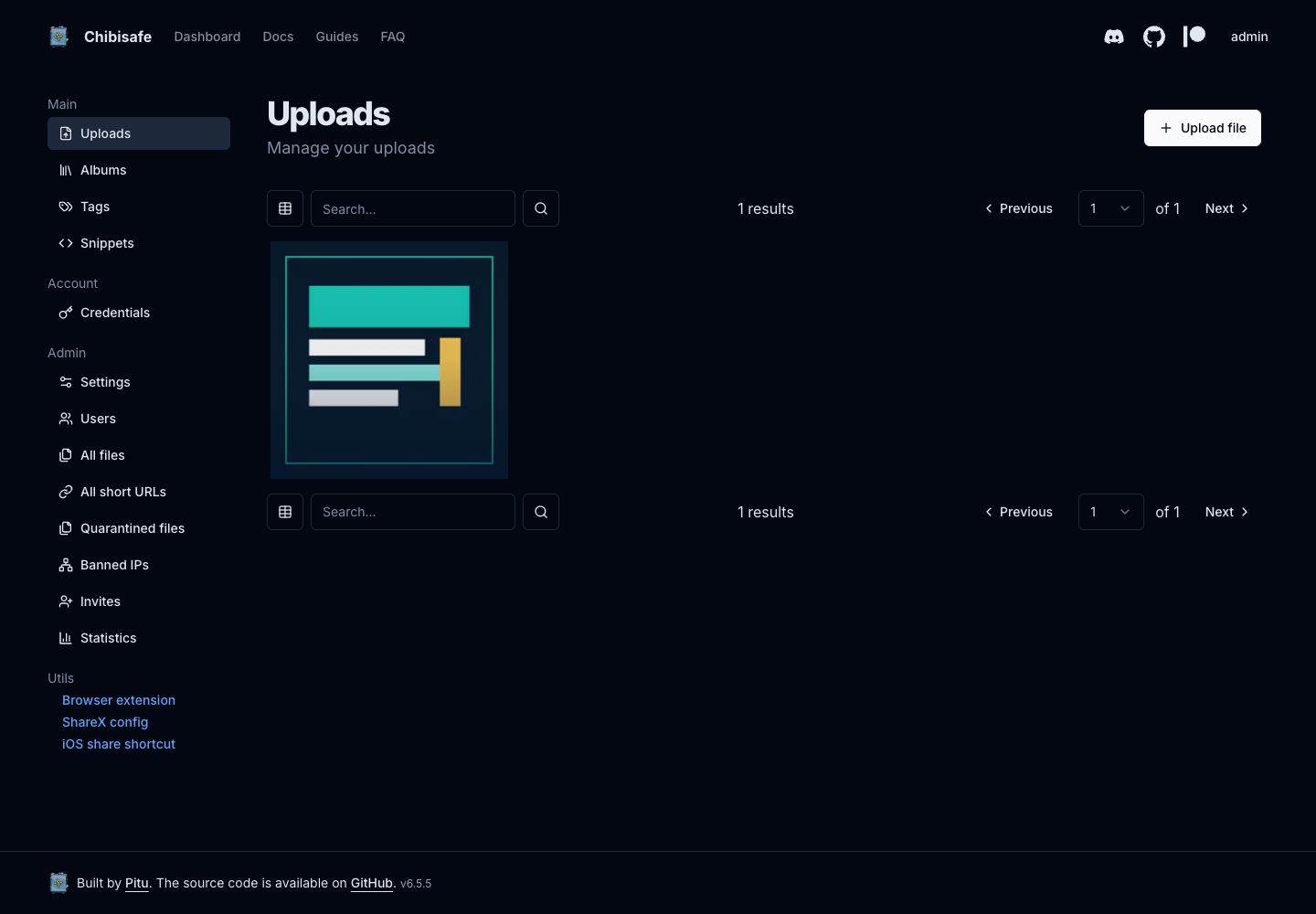Go to Previous page in bottom pagination
The image size is (1316, 914).
click(1018, 512)
